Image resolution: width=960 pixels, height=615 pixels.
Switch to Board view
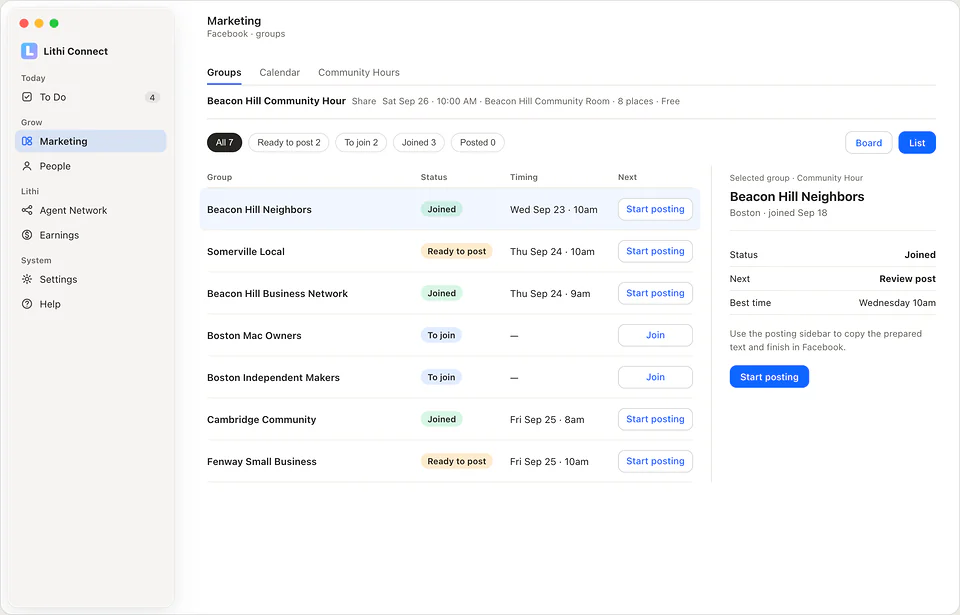click(869, 143)
